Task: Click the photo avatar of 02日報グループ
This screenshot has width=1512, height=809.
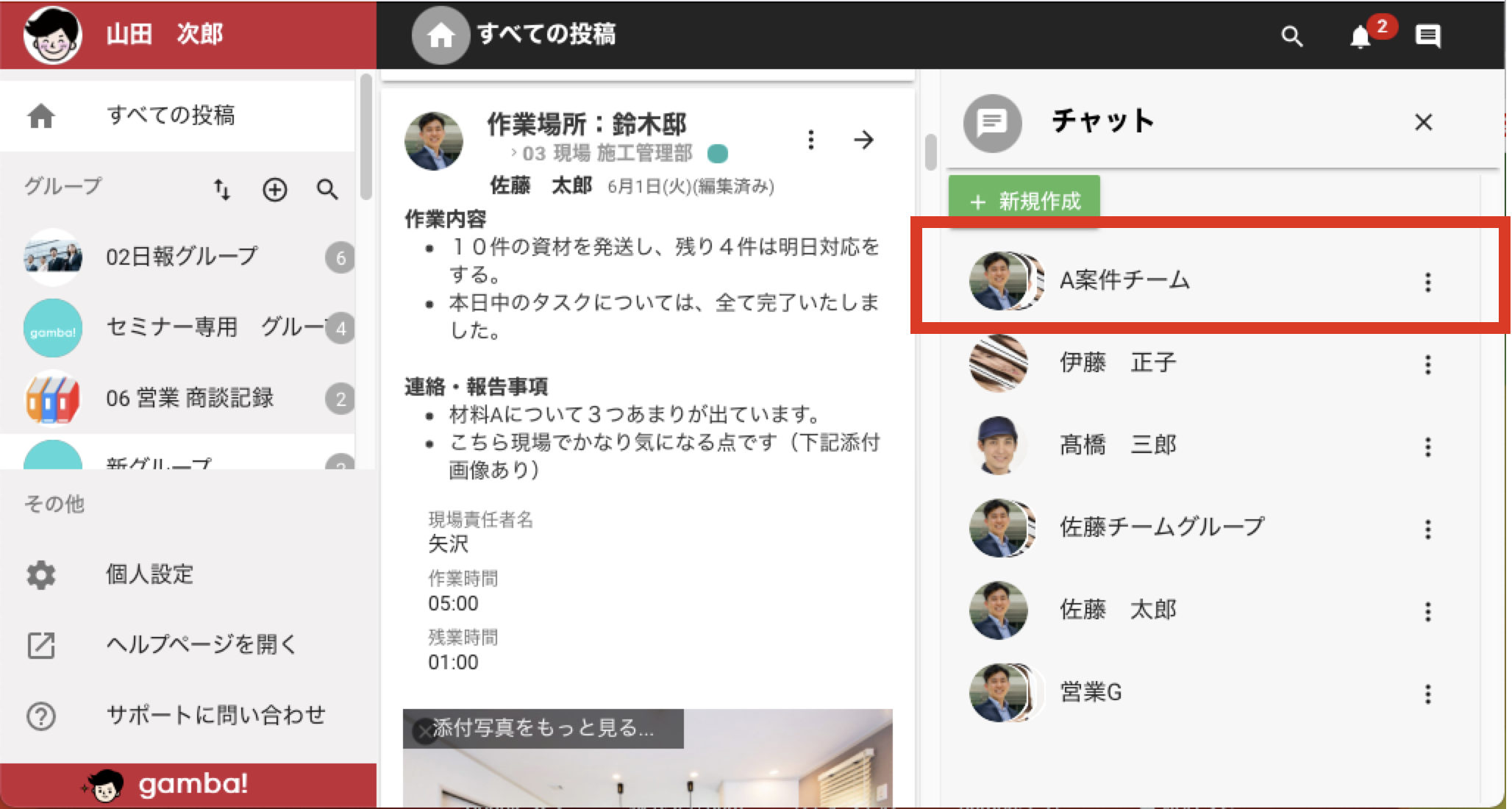Action: tap(53, 257)
